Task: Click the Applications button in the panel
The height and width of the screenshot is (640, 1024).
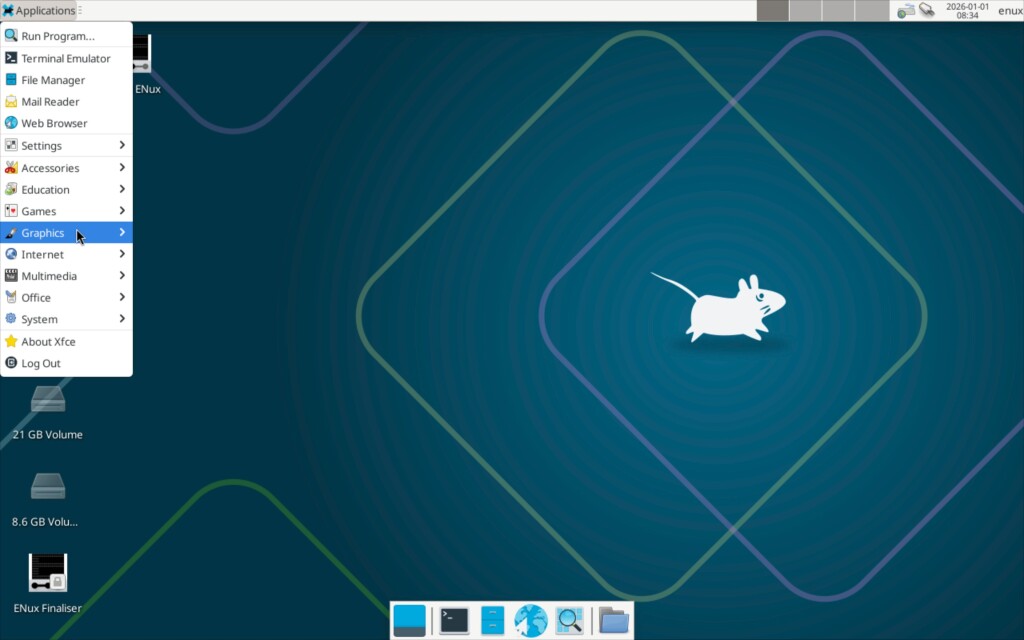Action: tap(39, 10)
